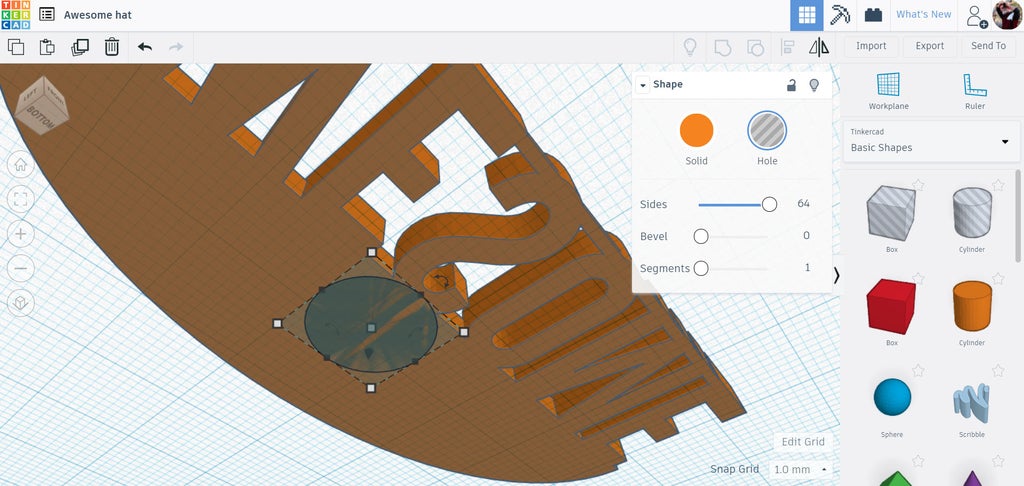1024x486 pixels.
Task: Edit the Sides value 64
Action: 803,204
